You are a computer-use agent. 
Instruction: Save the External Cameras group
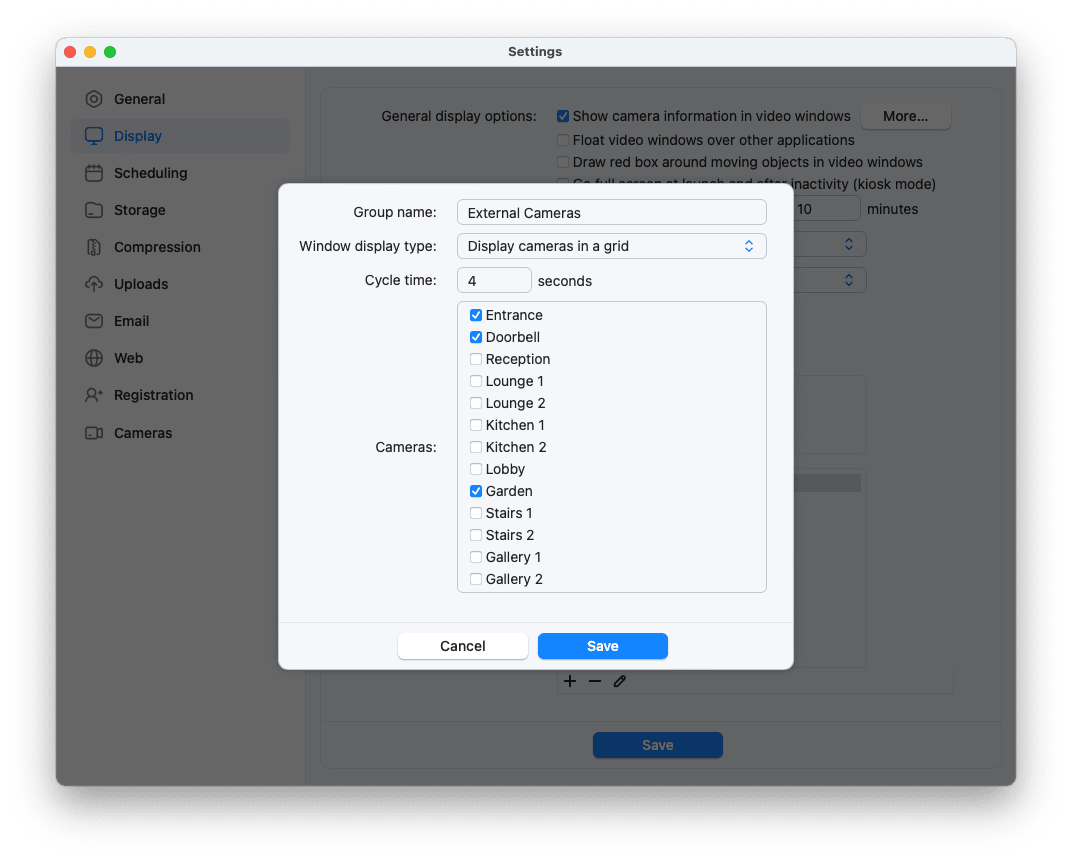(x=602, y=646)
